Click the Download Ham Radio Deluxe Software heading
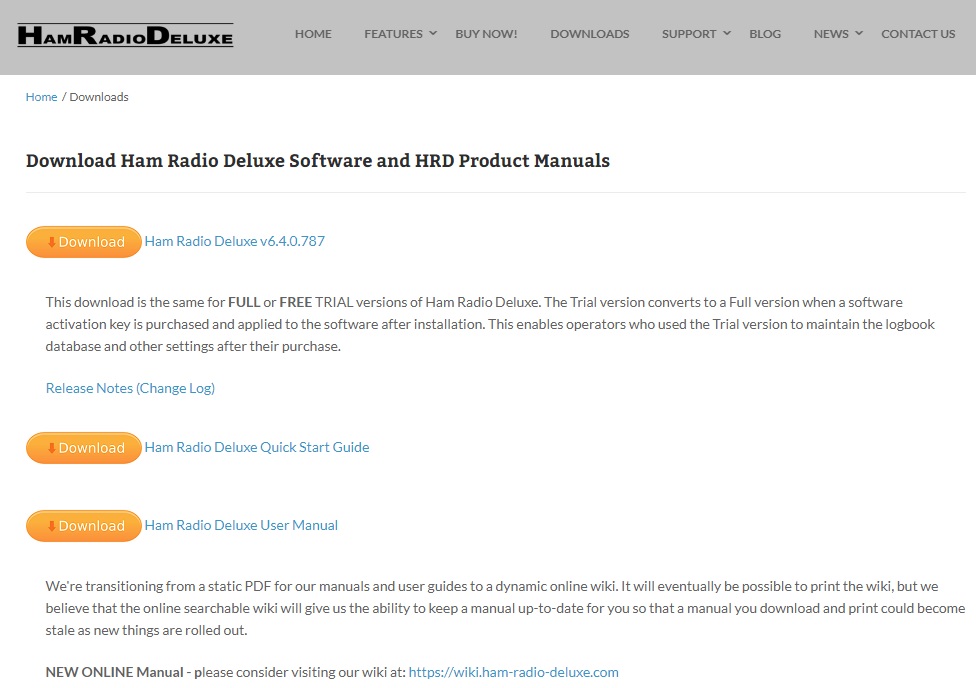Image resolution: width=976 pixels, height=688 pixels. pos(317,161)
